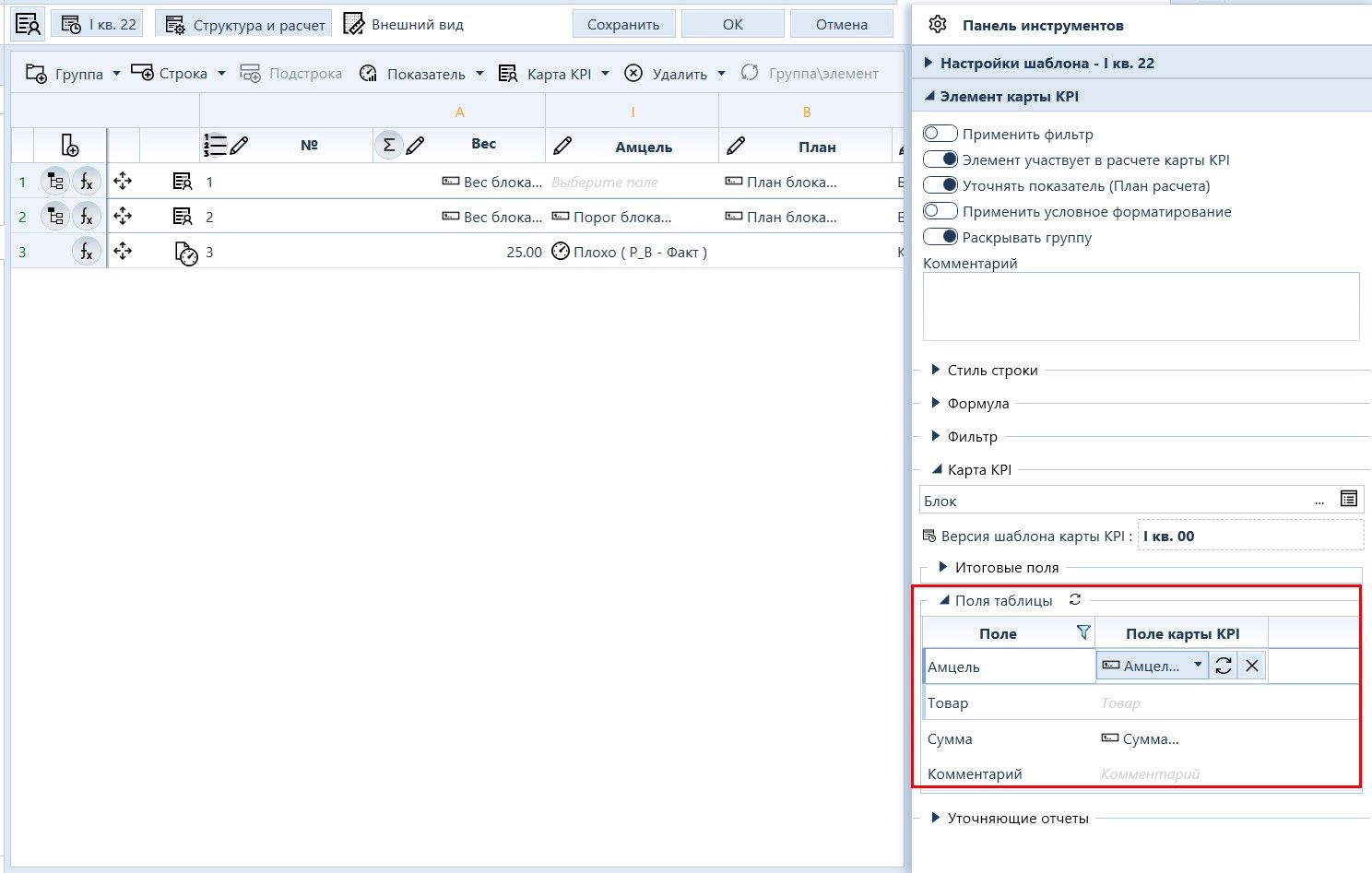Screen dimensions: 1372x873
Task: Click the reload icon in Амцель row
Action: pyautogui.click(x=1224, y=666)
